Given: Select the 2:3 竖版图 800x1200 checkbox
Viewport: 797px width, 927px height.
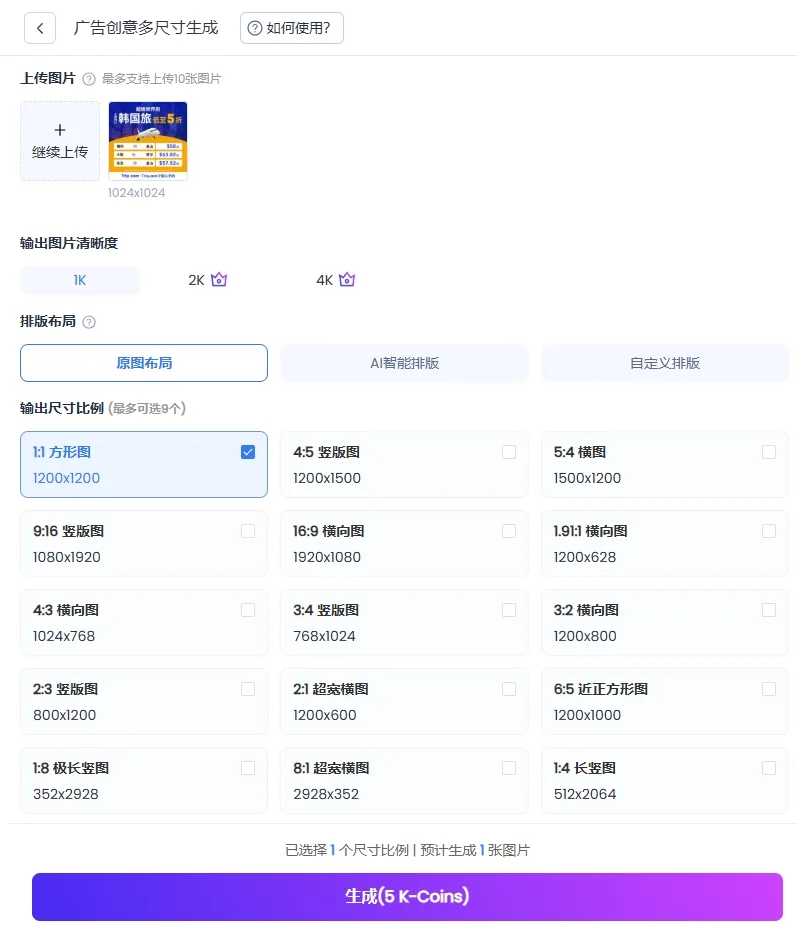Looking at the screenshot, I should click(x=248, y=689).
